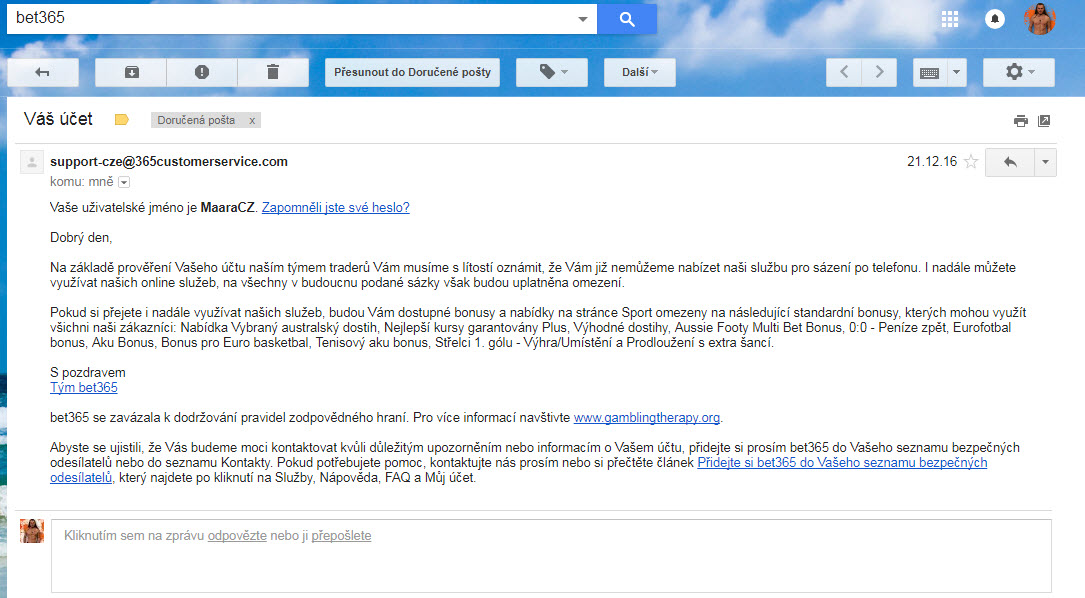The height and width of the screenshot is (598, 1085).
Task: Click own avatar beside the reply box
Action: tap(32, 531)
